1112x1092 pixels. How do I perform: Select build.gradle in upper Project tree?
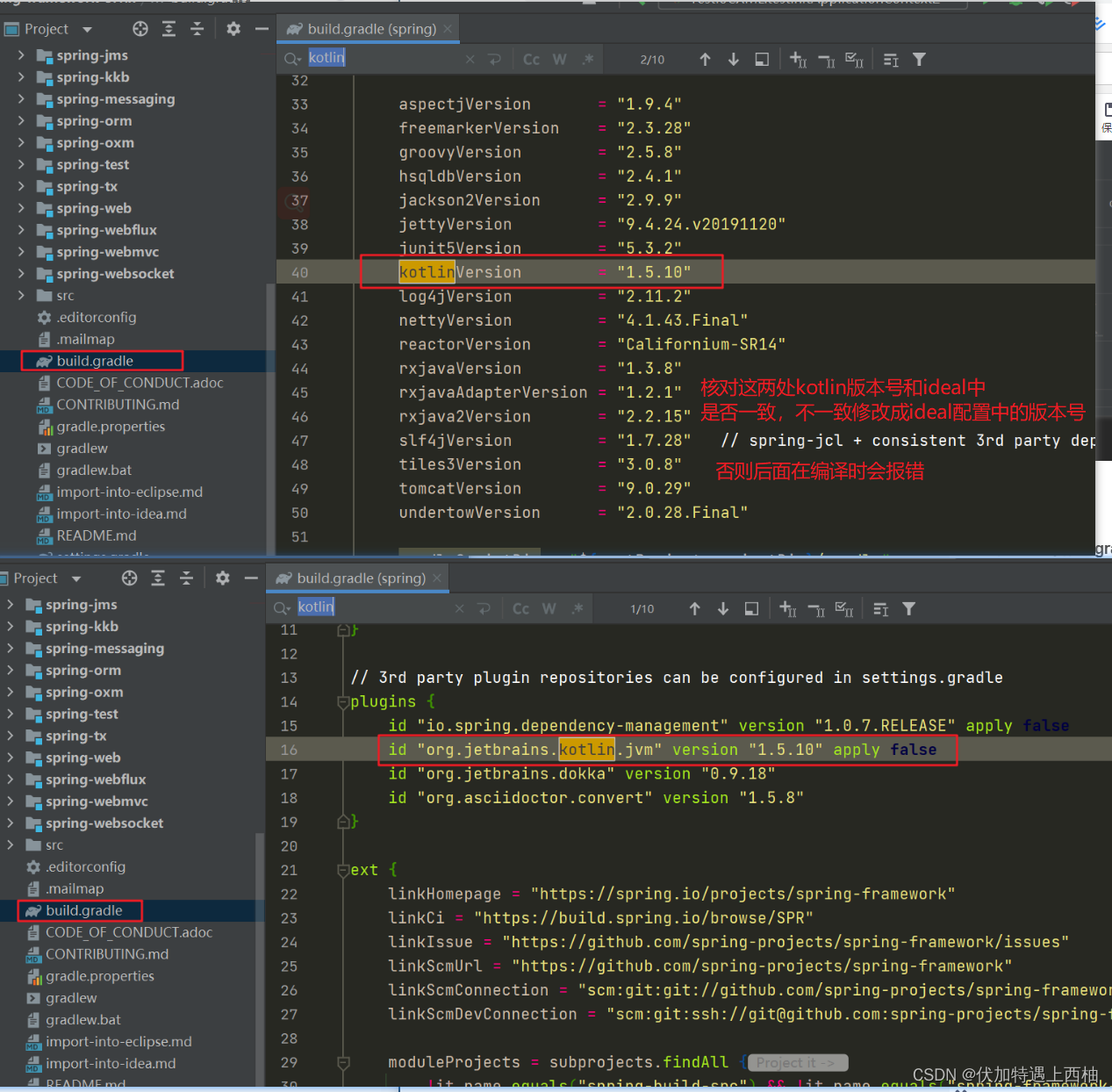point(95,361)
